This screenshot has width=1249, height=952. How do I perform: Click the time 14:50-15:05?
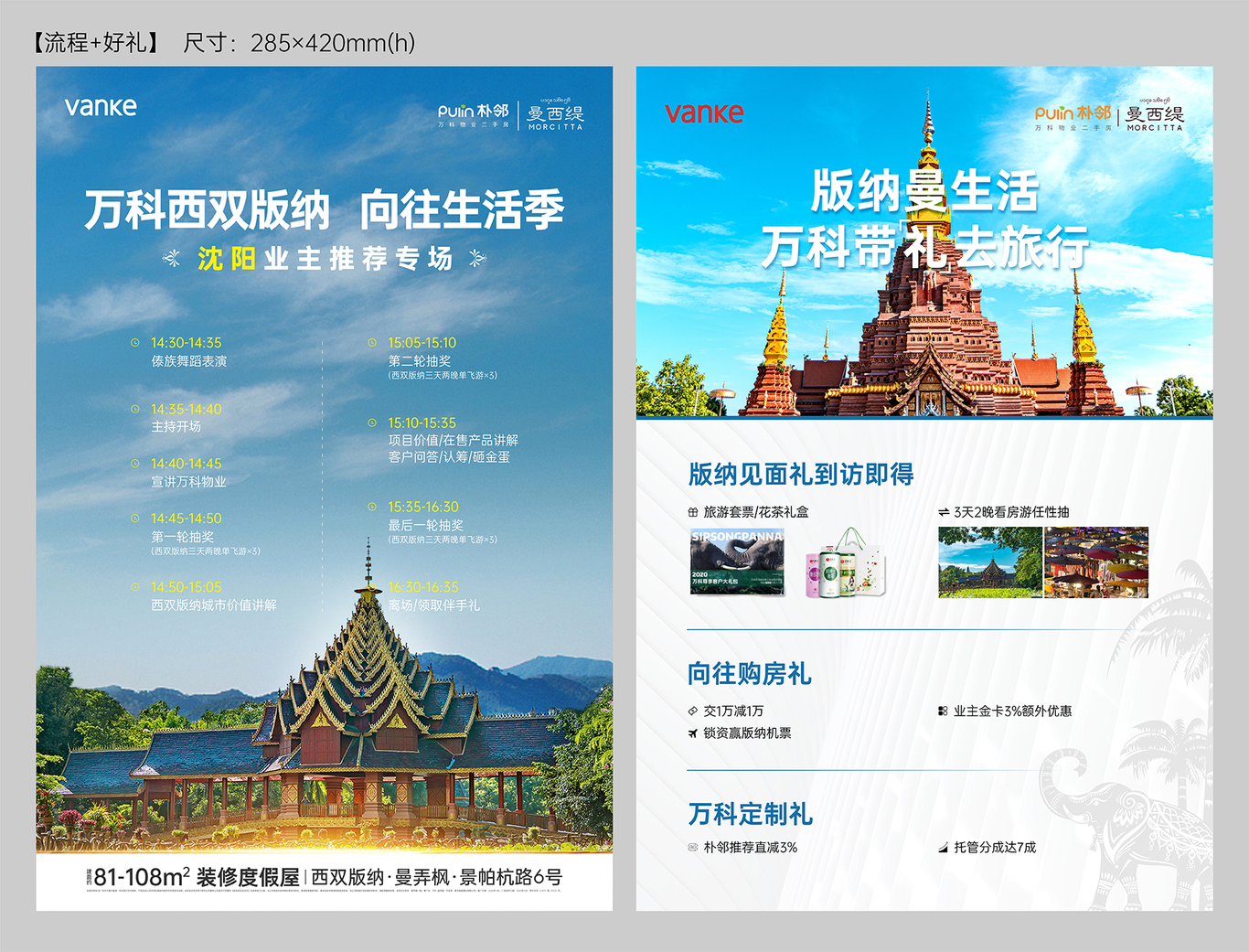click(x=187, y=587)
